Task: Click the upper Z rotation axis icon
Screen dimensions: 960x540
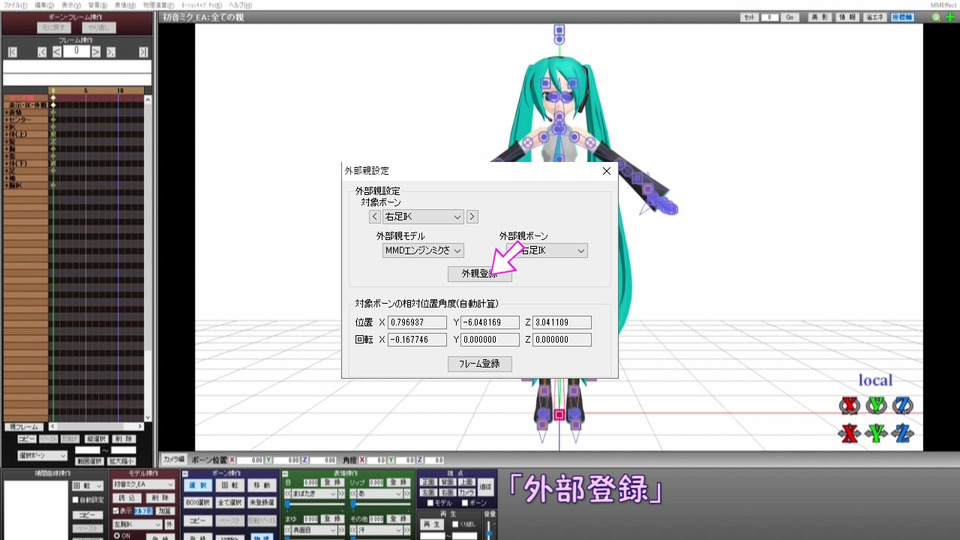Action: point(902,405)
